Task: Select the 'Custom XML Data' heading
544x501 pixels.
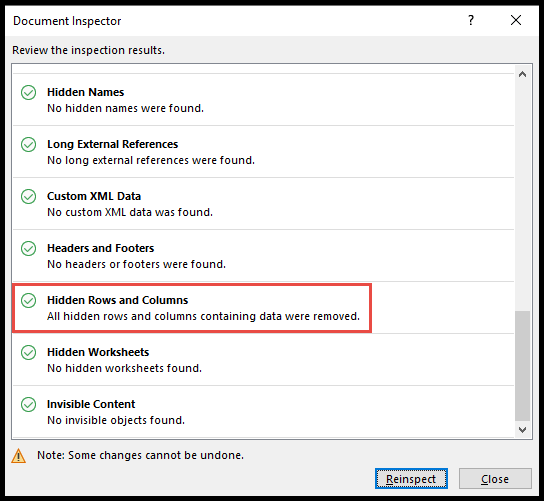Action: point(94,196)
